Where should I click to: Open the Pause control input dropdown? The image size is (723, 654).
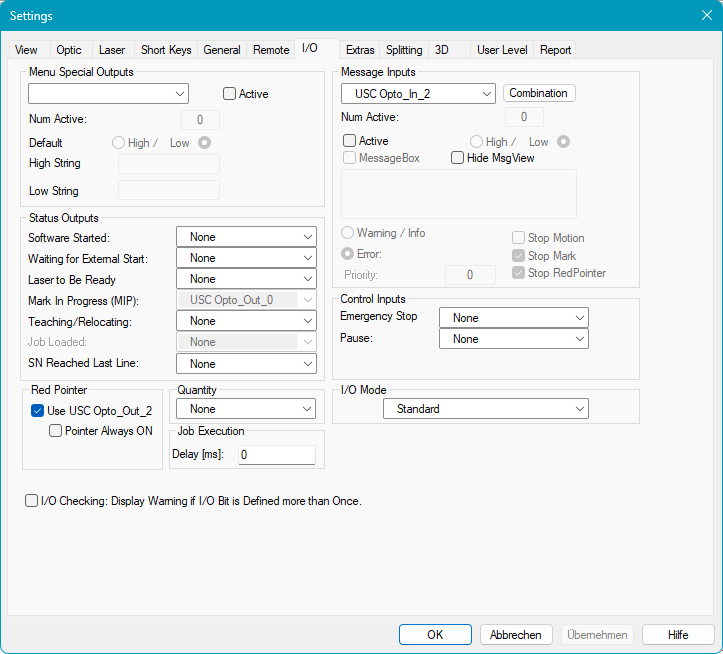[x=514, y=339]
